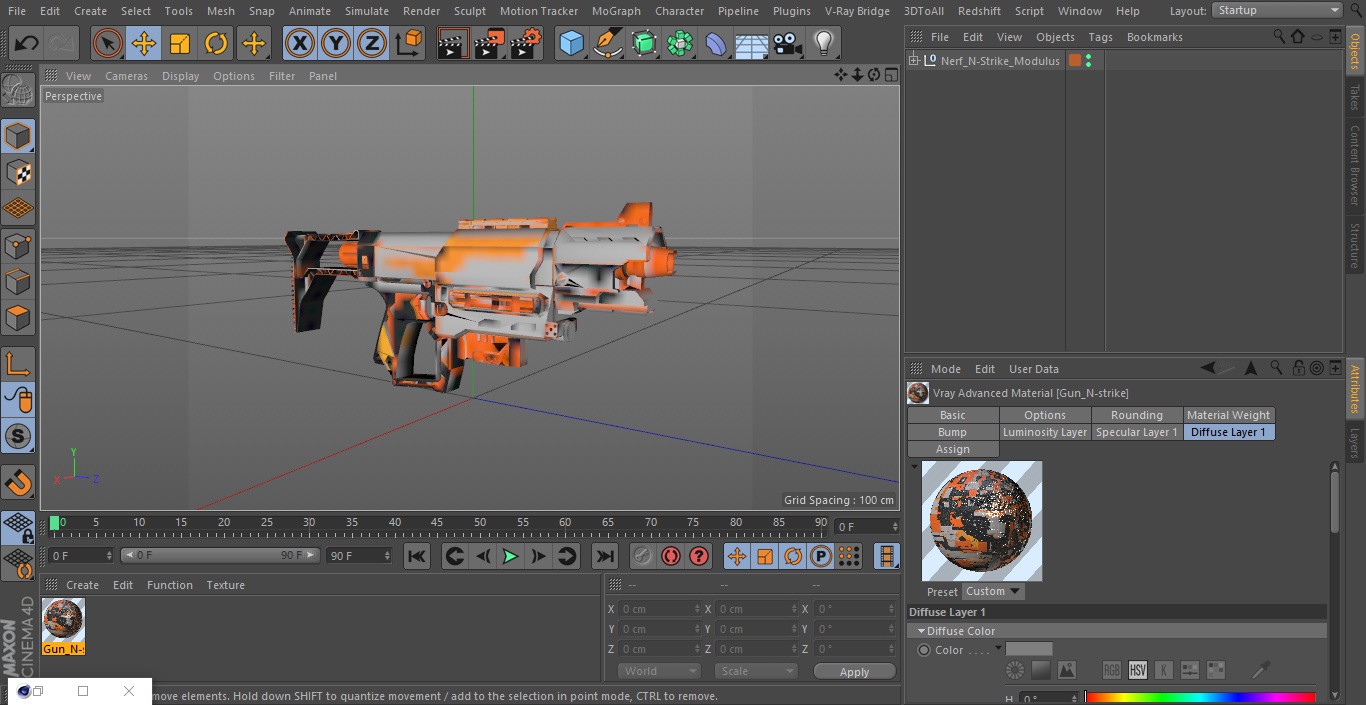
Task: Open the Preset Custom dropdown
Action: (x=993, y=591)
